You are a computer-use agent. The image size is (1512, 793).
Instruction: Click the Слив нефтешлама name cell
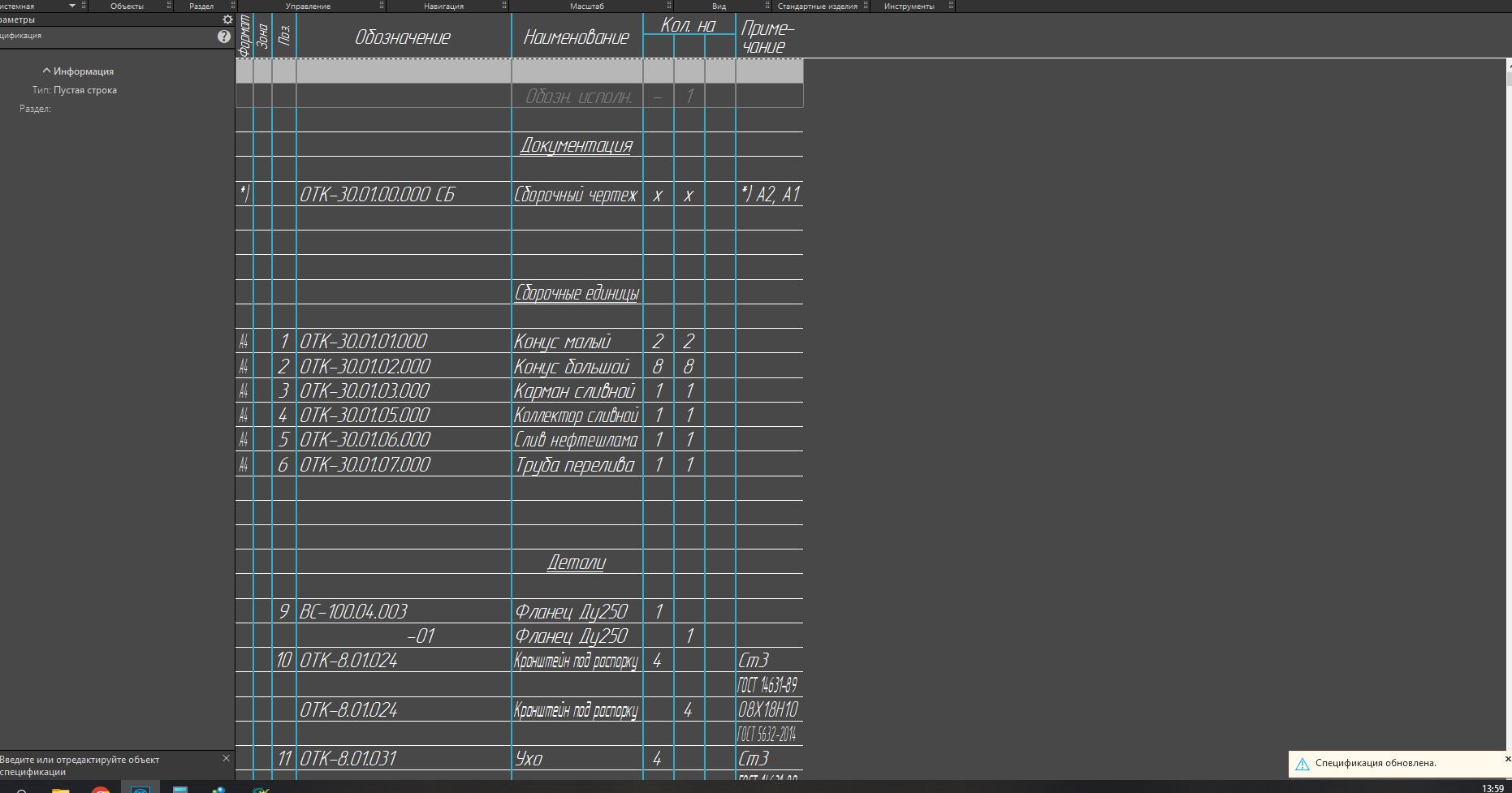point(576,441)
